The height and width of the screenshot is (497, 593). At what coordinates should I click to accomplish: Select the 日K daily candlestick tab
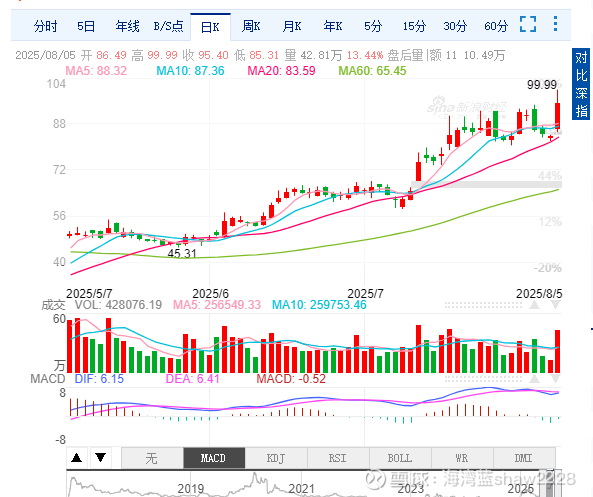click(210, 27)
